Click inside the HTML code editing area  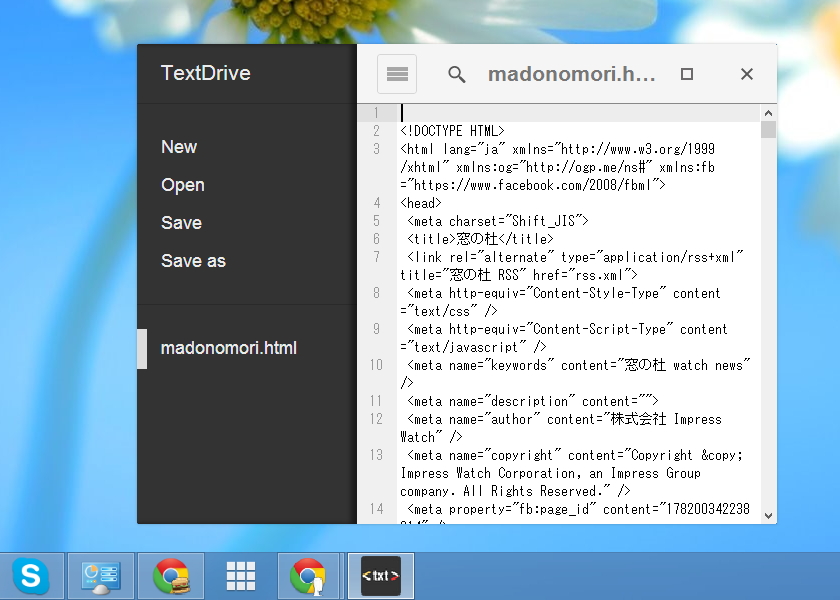point(560,300)
